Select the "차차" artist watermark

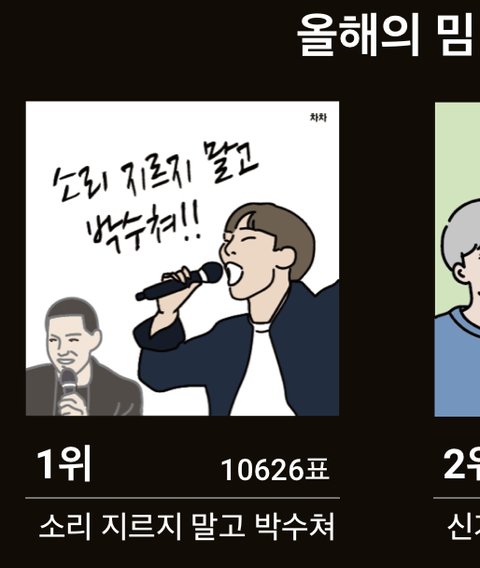318,117
